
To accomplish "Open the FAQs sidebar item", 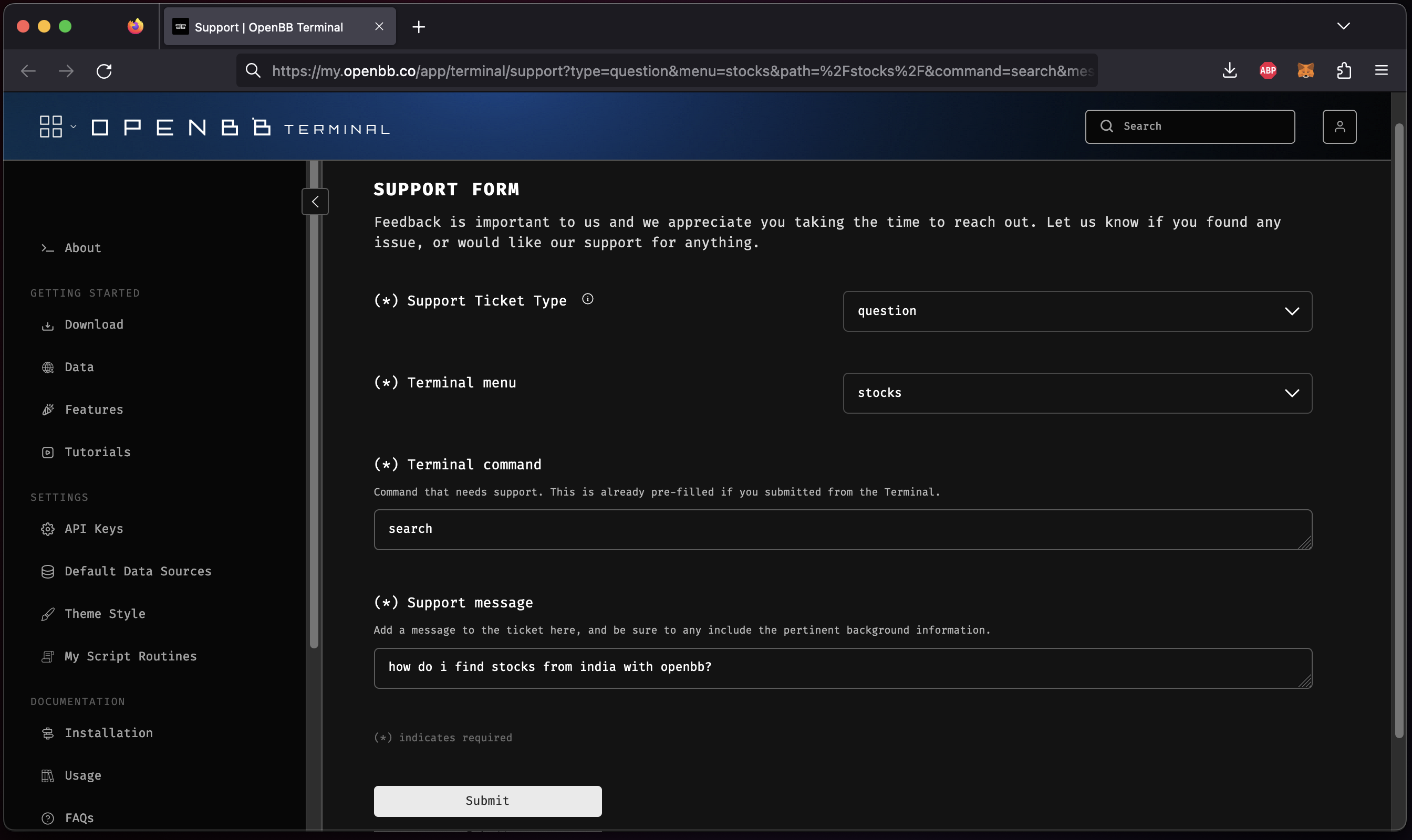I will click(79, 818).
